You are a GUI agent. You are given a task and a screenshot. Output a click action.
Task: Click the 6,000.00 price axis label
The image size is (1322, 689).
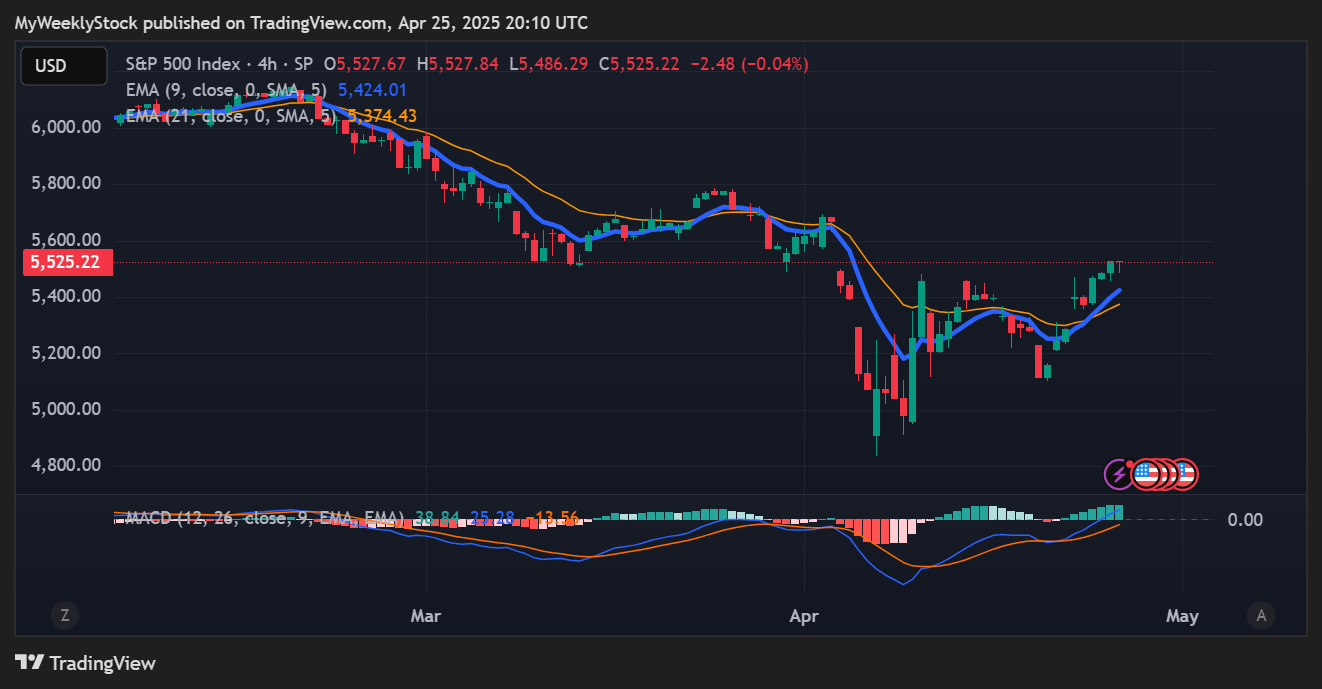[x=66, y=127]
